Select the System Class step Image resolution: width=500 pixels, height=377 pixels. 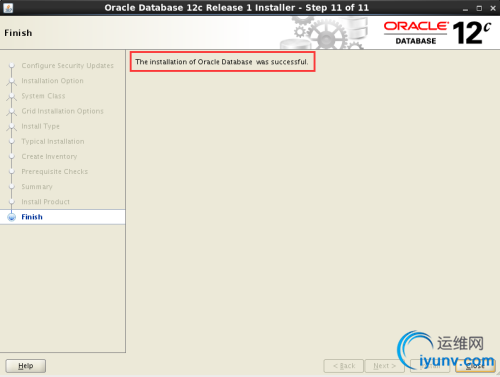pyautogui.click(x=43, y=96)
